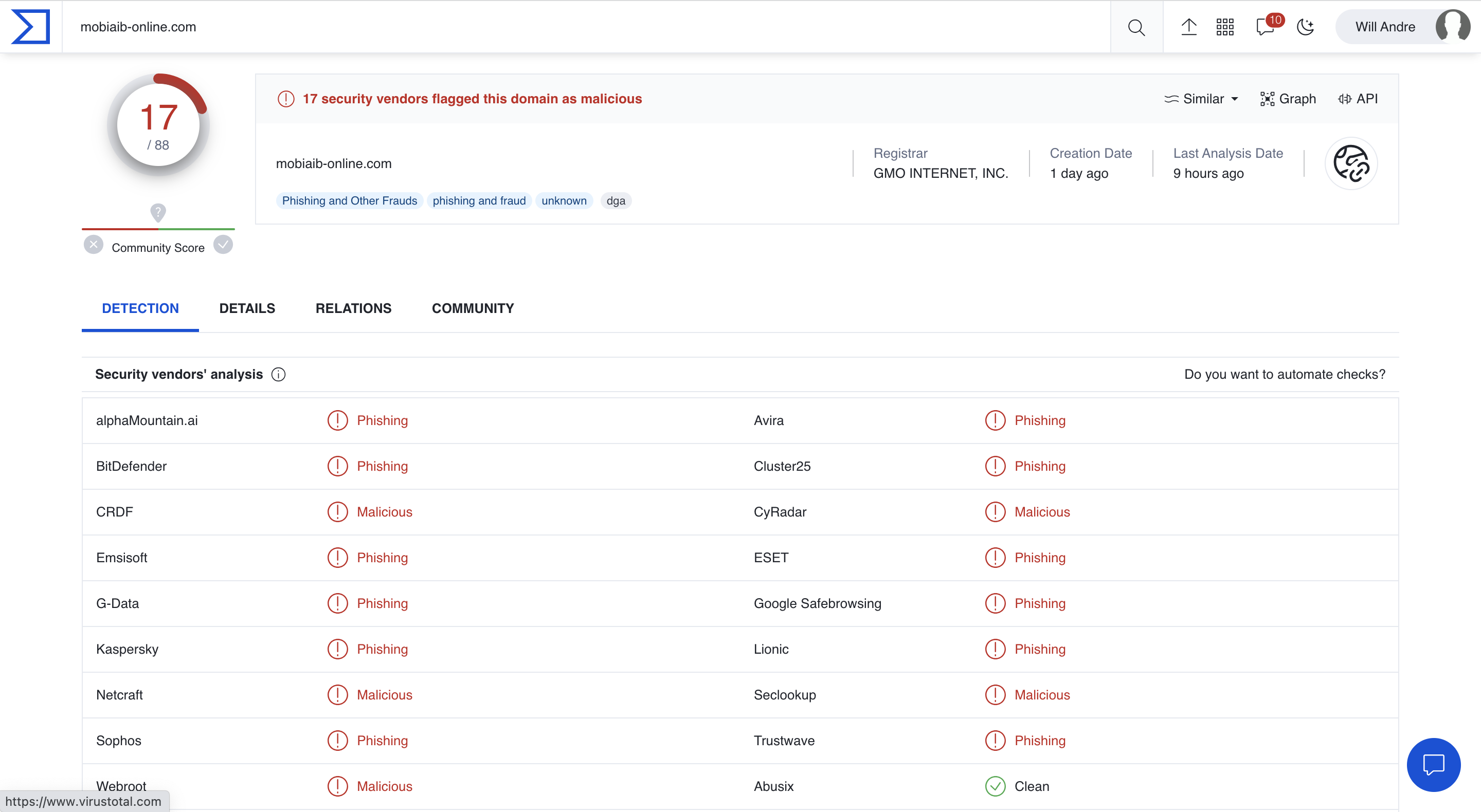The image size is (1481, 812).
Task: Click the Lionic vendor name
Action: click(x=771, y=650)
